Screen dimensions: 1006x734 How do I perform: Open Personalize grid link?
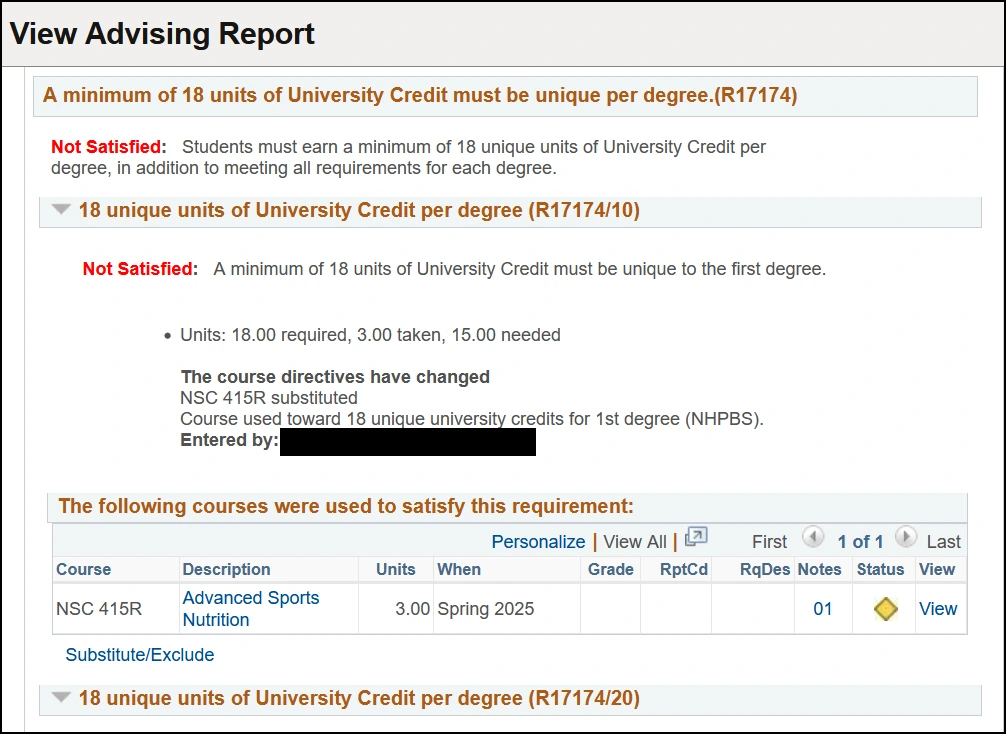point(538,542)
